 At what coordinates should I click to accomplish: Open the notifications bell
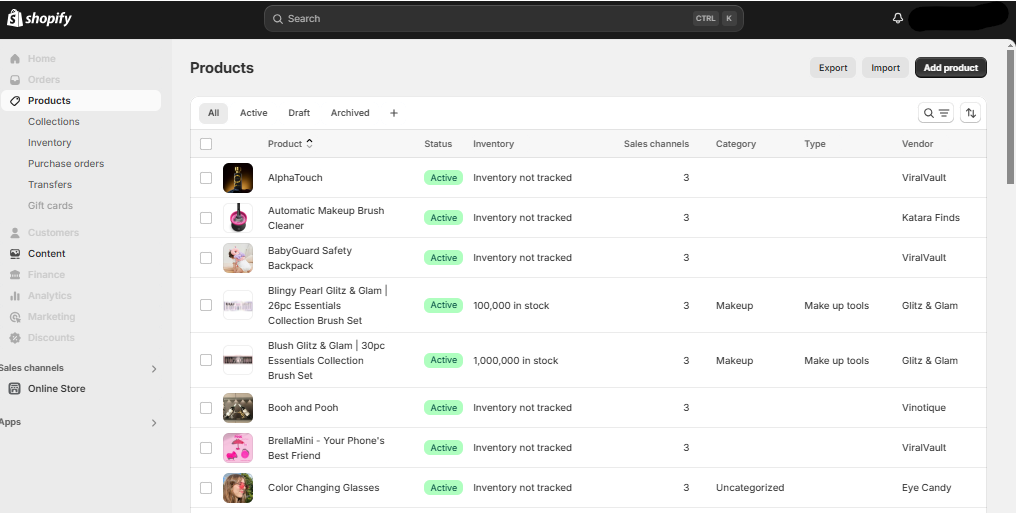click(x=897, y=18)
